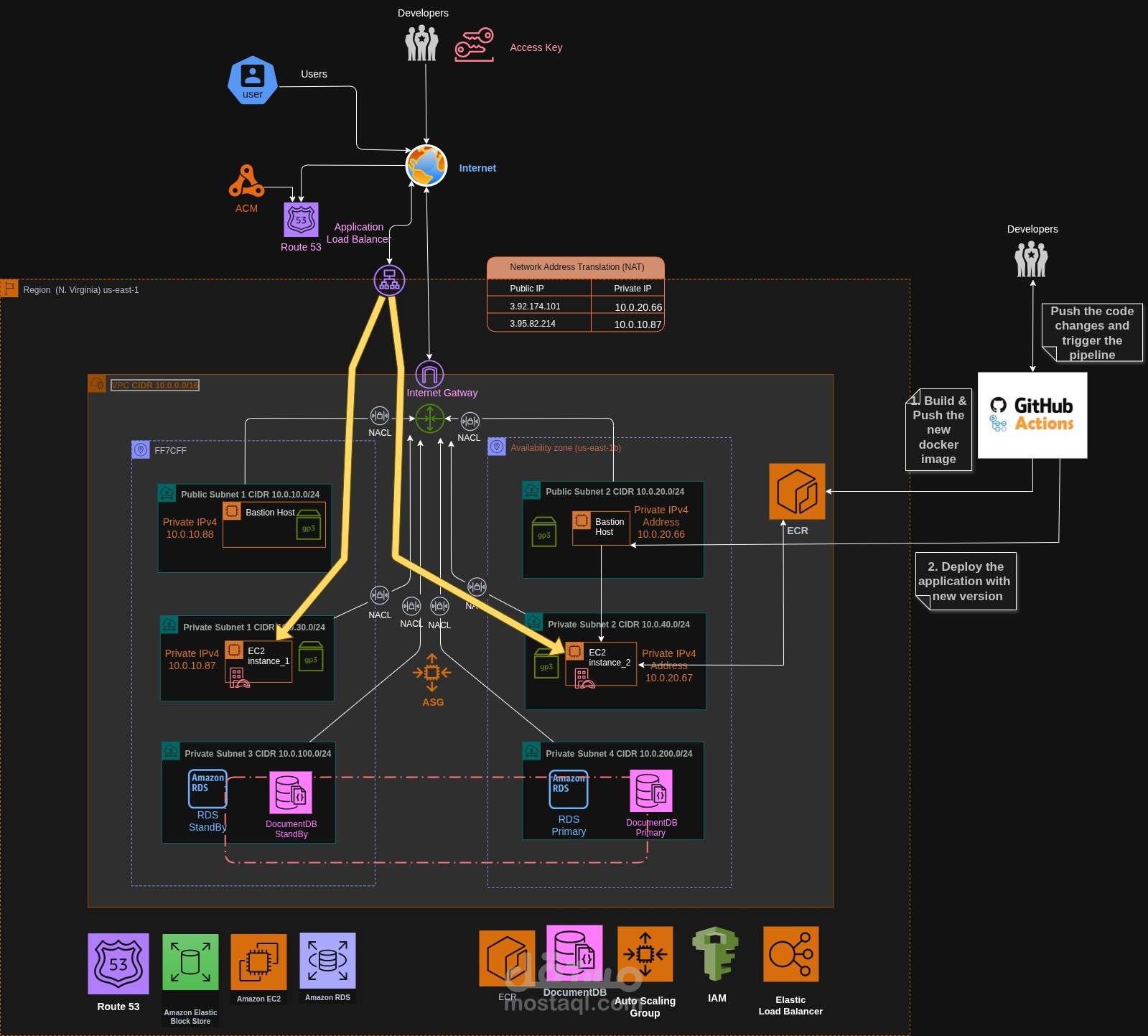
Task: Click Private Subnet 4 CIDR 10.0.200.0/24 label
Action: tap(619, 754)
